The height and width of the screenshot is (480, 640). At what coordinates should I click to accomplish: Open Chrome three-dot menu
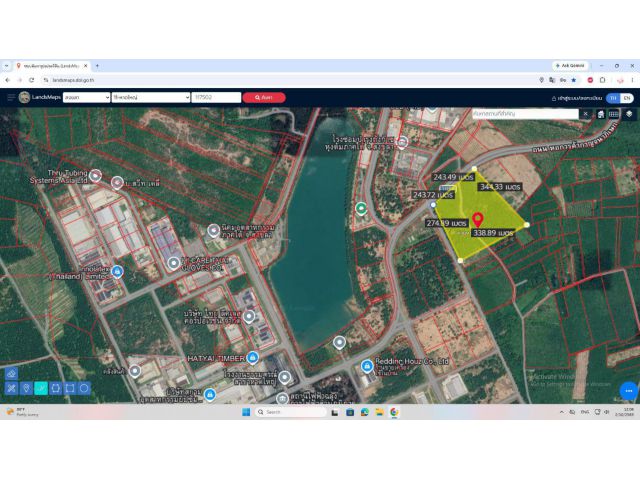click(x=632, y=80)
